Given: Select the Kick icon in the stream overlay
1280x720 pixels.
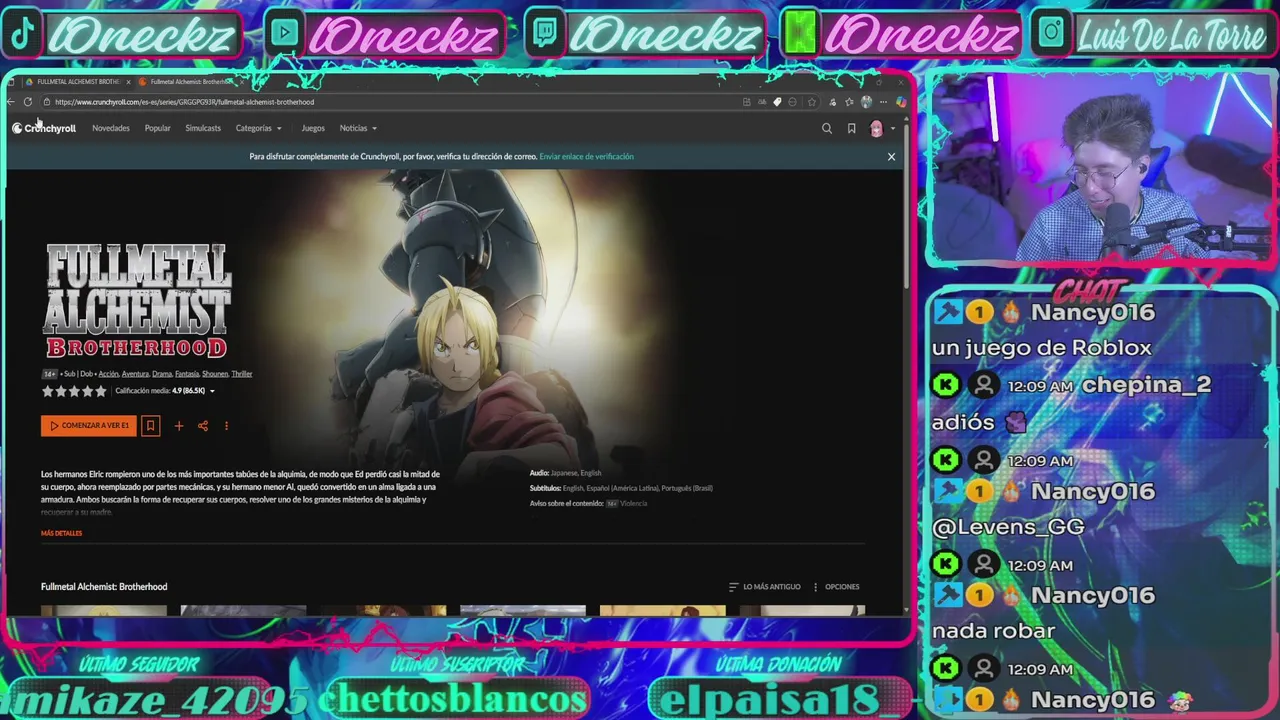Looking at the screenshot, I should [x=799, y=35].
